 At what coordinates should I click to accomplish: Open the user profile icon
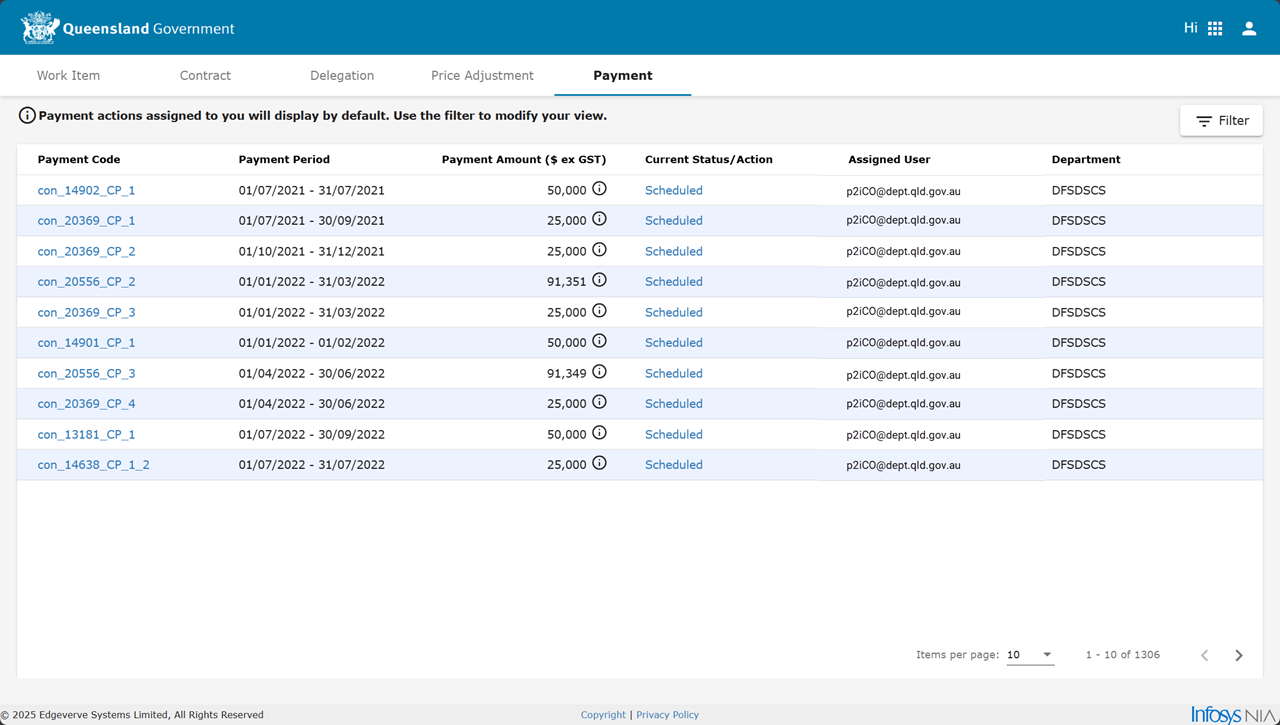pyautogui.click(x=1249, y=29)
